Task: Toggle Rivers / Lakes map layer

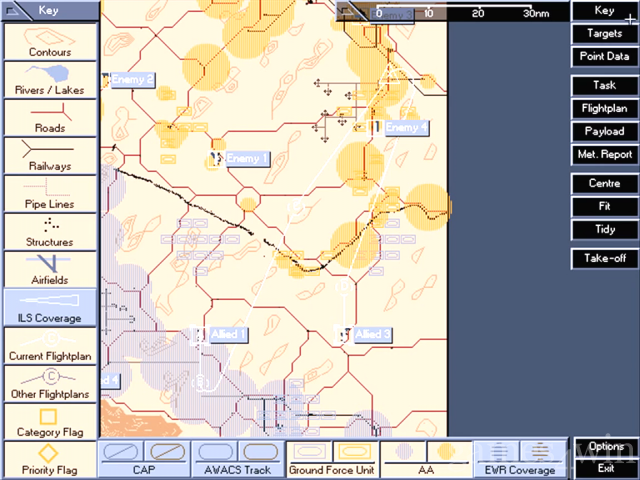Action: (x=49, y=78)
